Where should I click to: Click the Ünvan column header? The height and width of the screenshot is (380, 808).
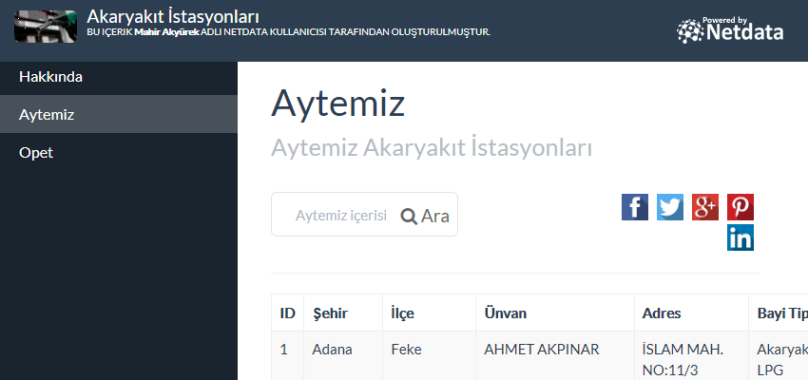(555, 313)
